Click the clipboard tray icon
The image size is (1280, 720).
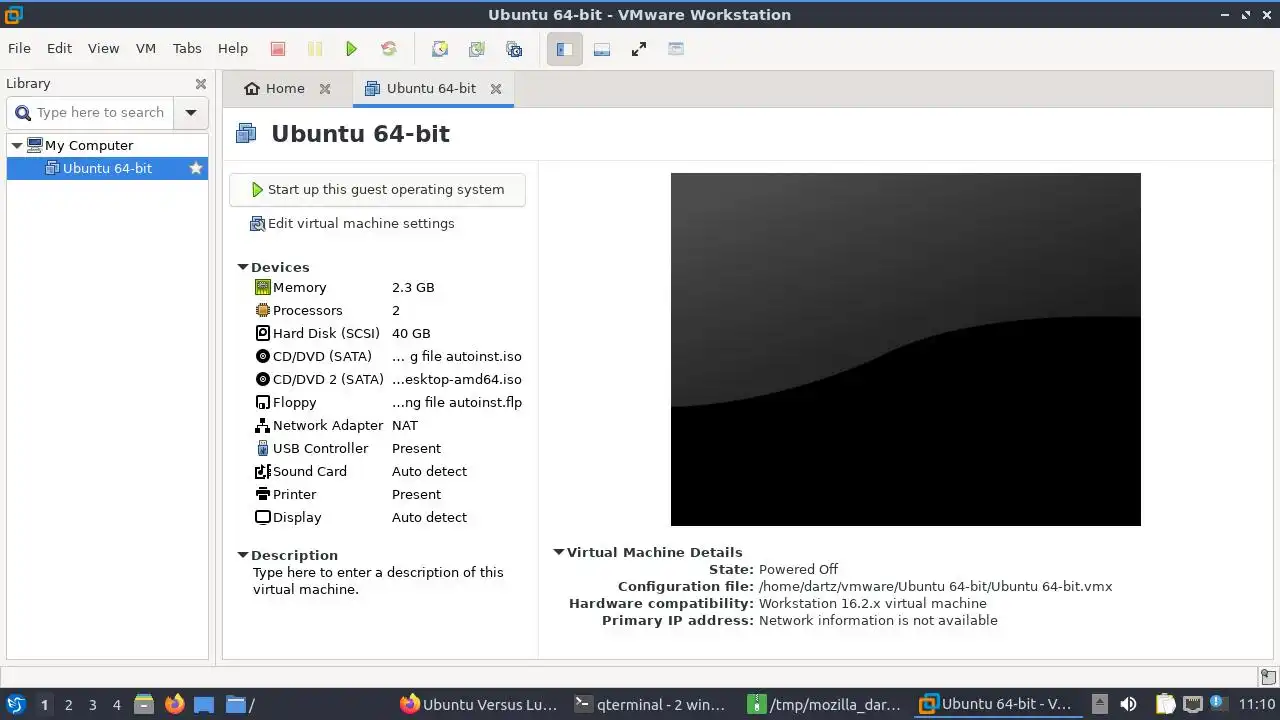pos(1165,704)
